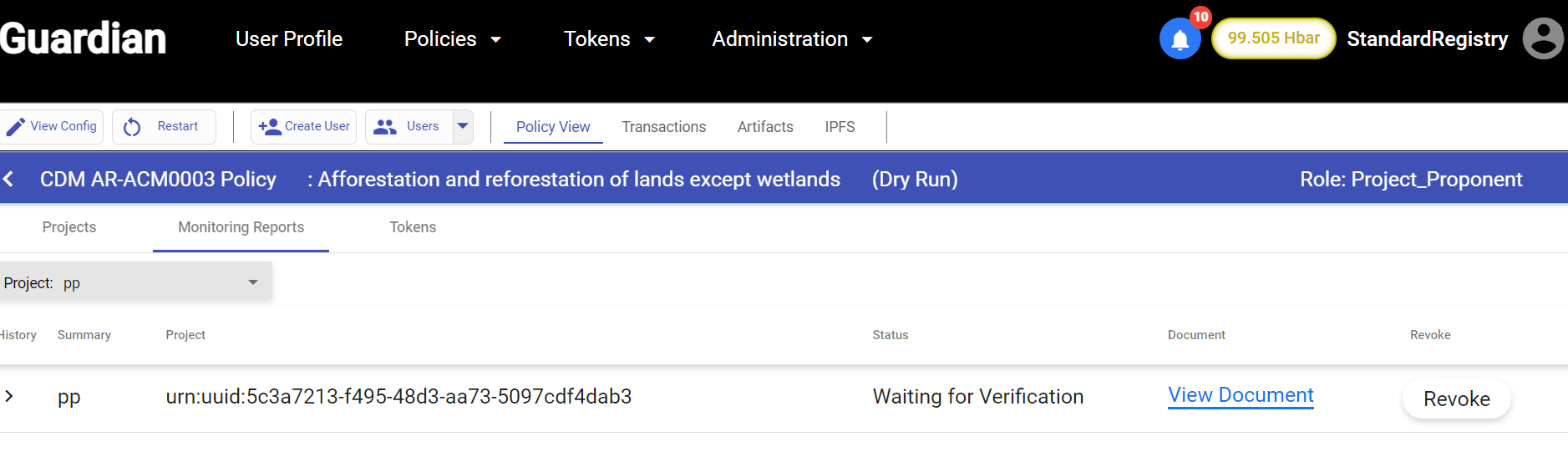The width and height of the screenshot is (1568, 457).
Task: Open the Administration menu
Action: pyautogui.click(x=791, y=39)
